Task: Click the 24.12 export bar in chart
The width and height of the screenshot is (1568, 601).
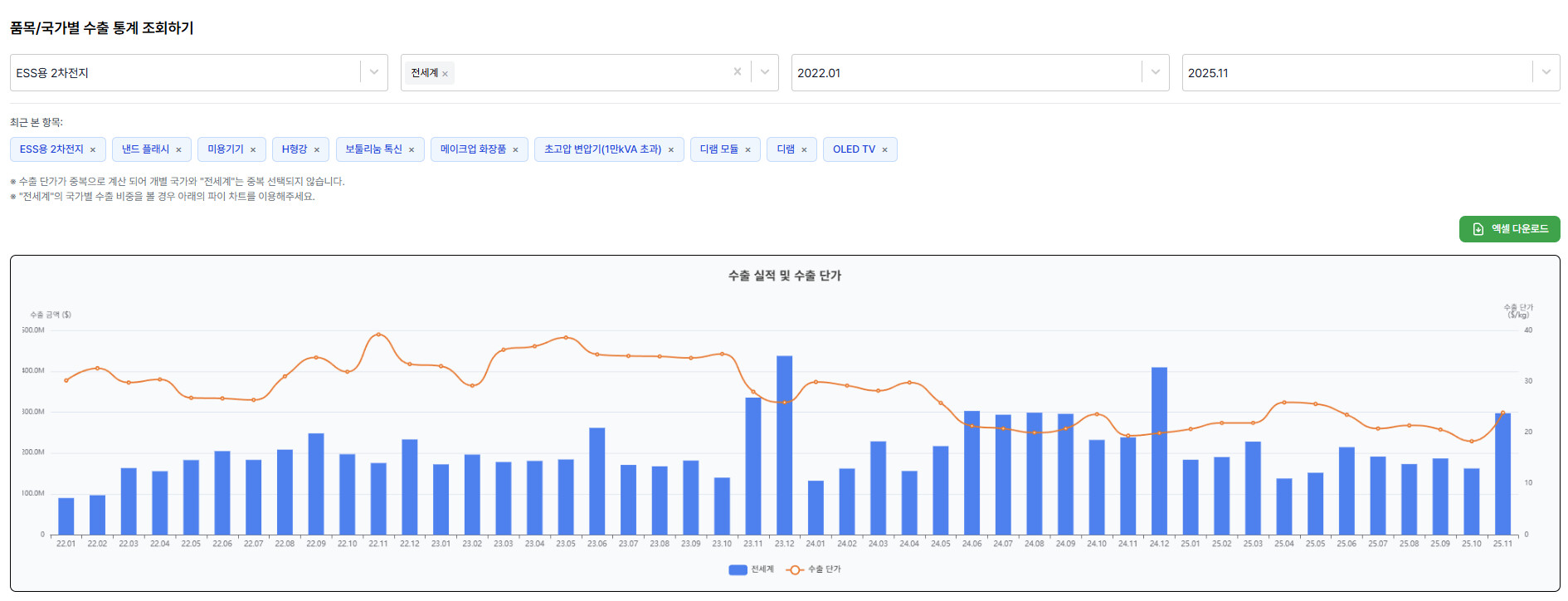Action: pyautogui.click(x=1159, y=451)
